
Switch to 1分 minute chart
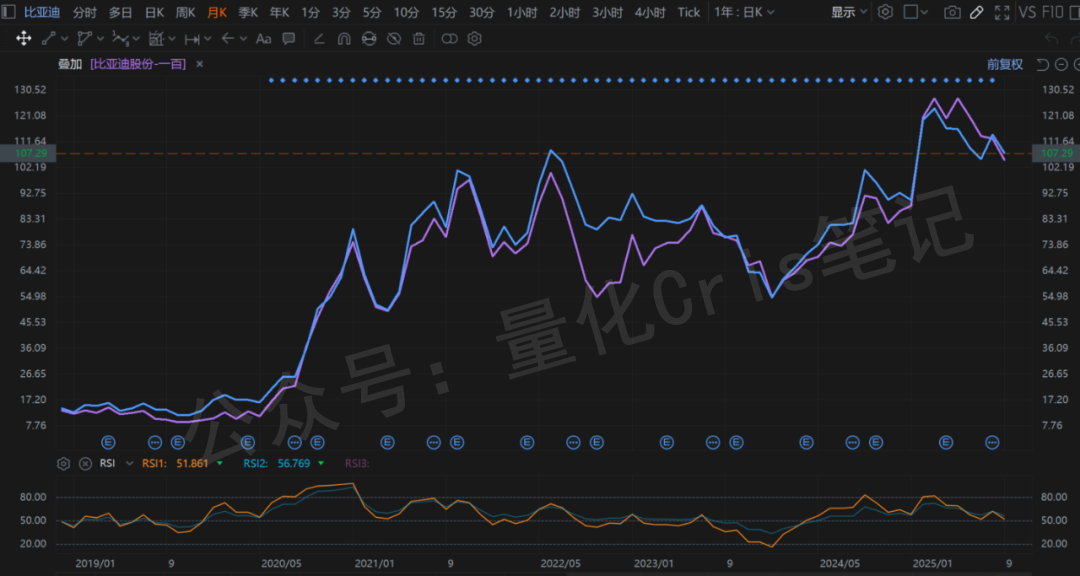pyautogui.click(x=310, y=12)
